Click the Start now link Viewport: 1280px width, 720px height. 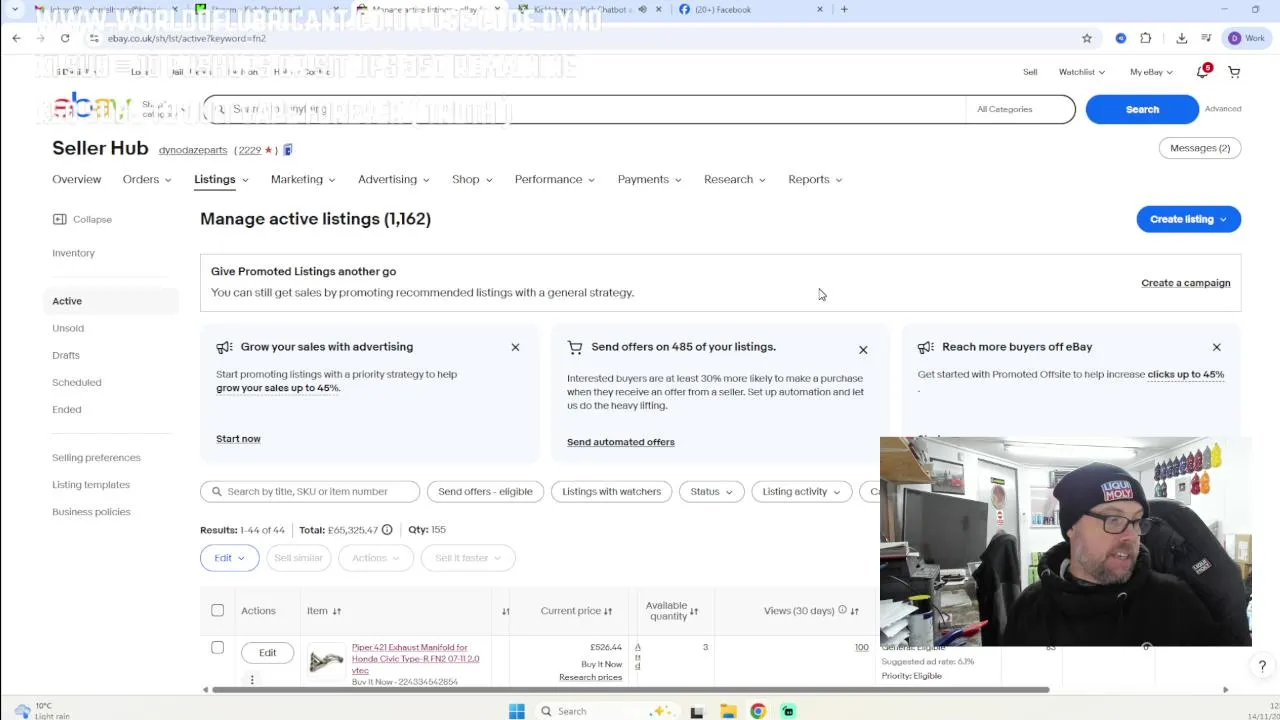click(238, 439)
